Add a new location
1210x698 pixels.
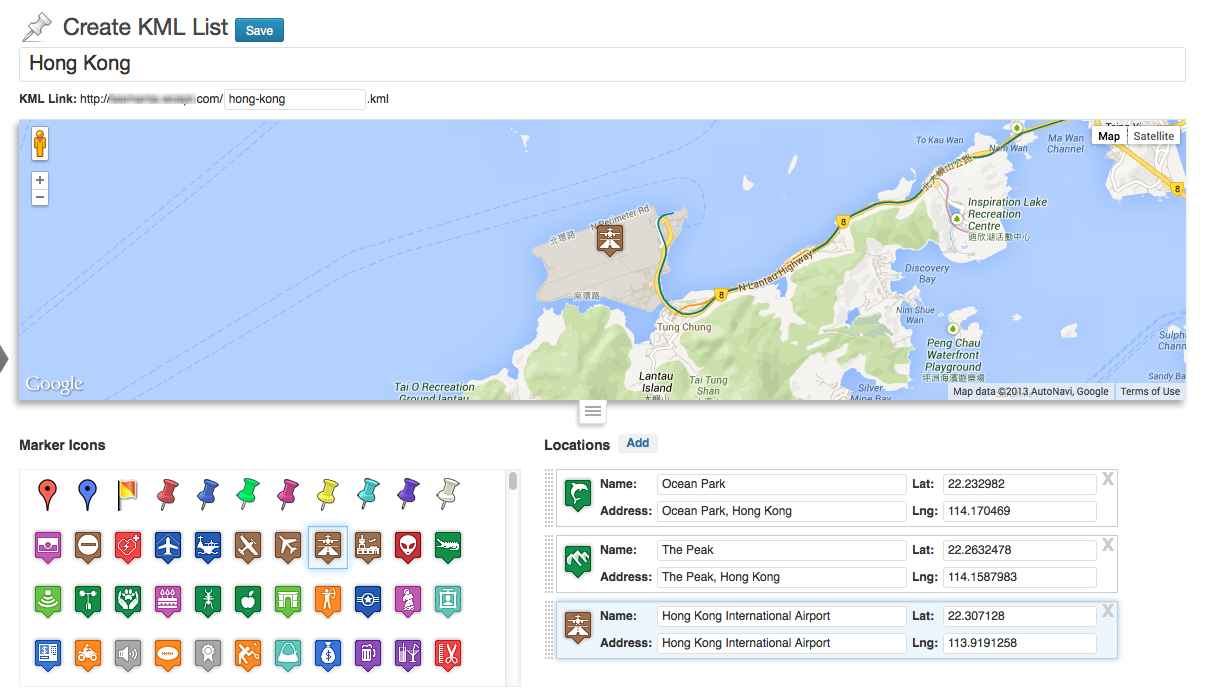[638, 443]
